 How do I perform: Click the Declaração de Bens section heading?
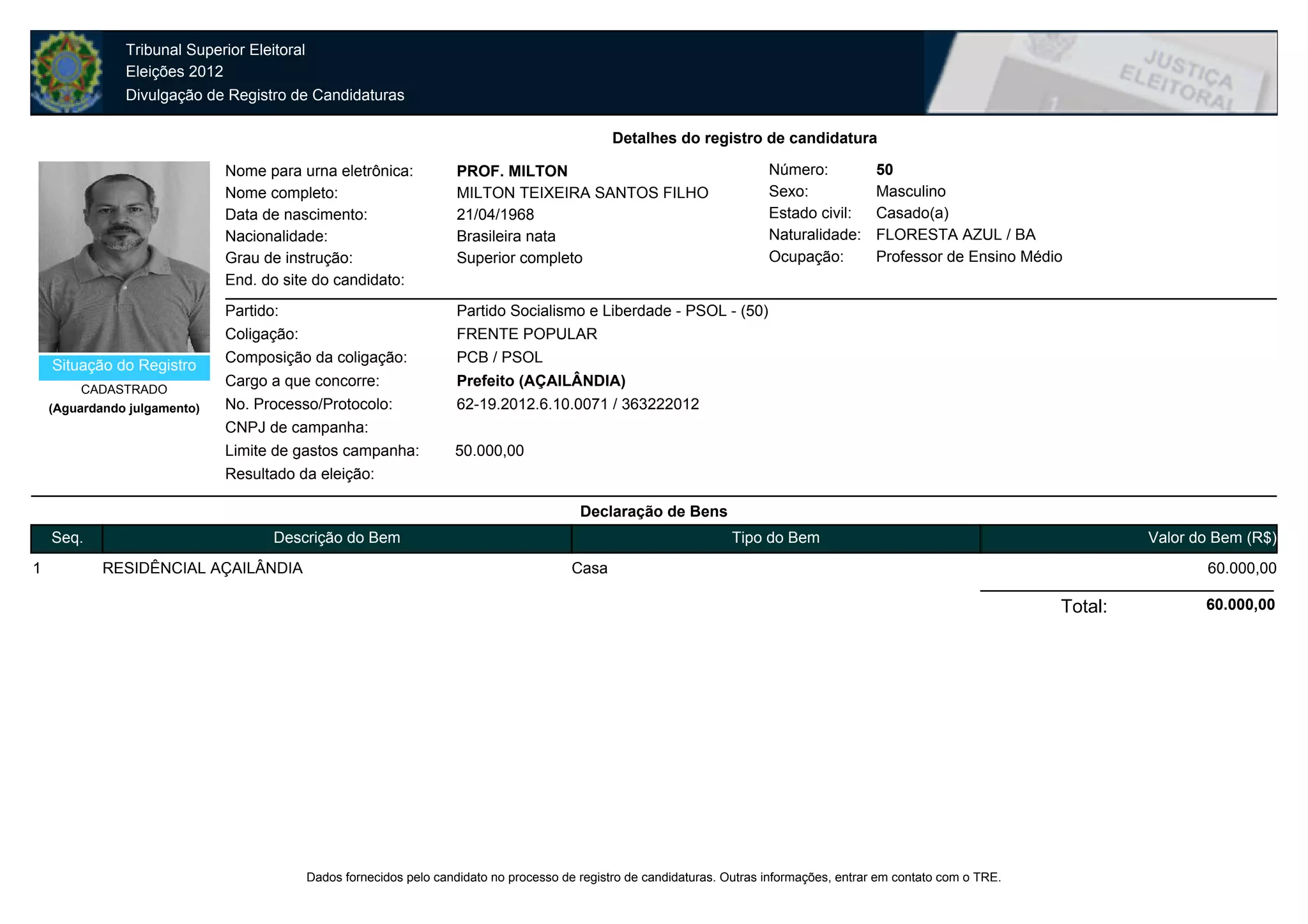(x=653, y=511)
